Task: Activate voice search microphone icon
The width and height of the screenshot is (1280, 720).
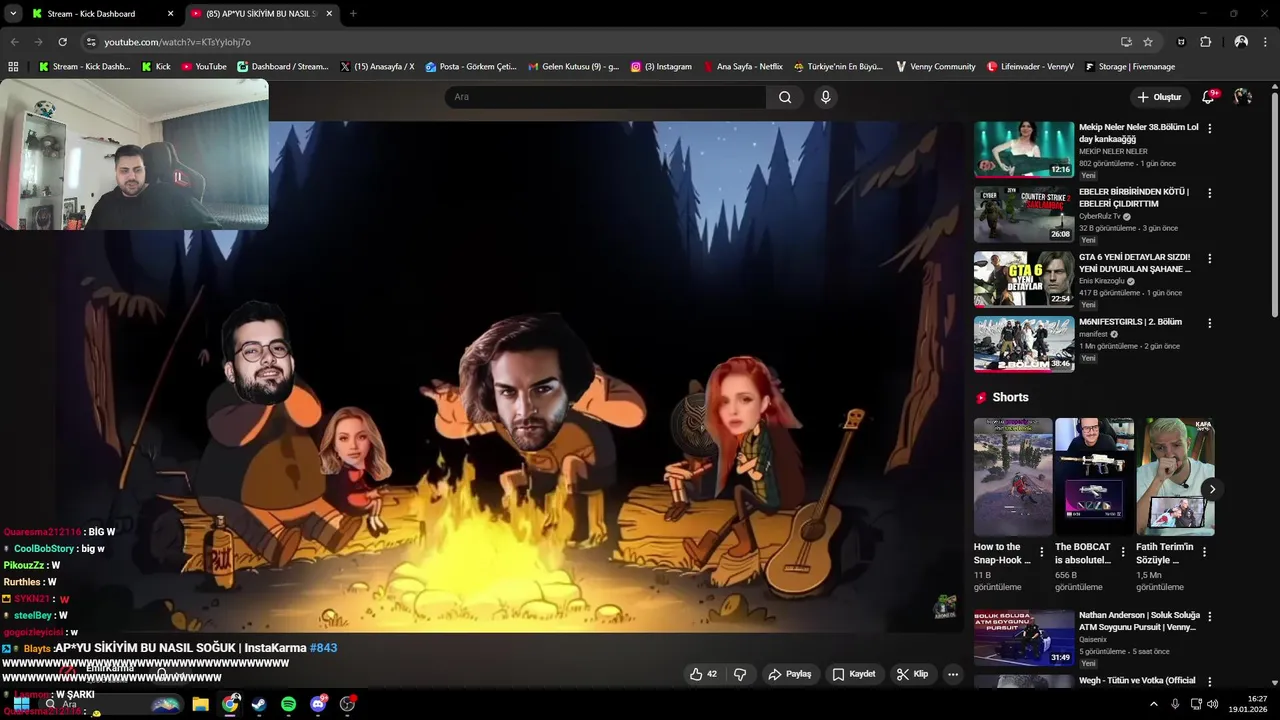Action: (x=825, y=97)
